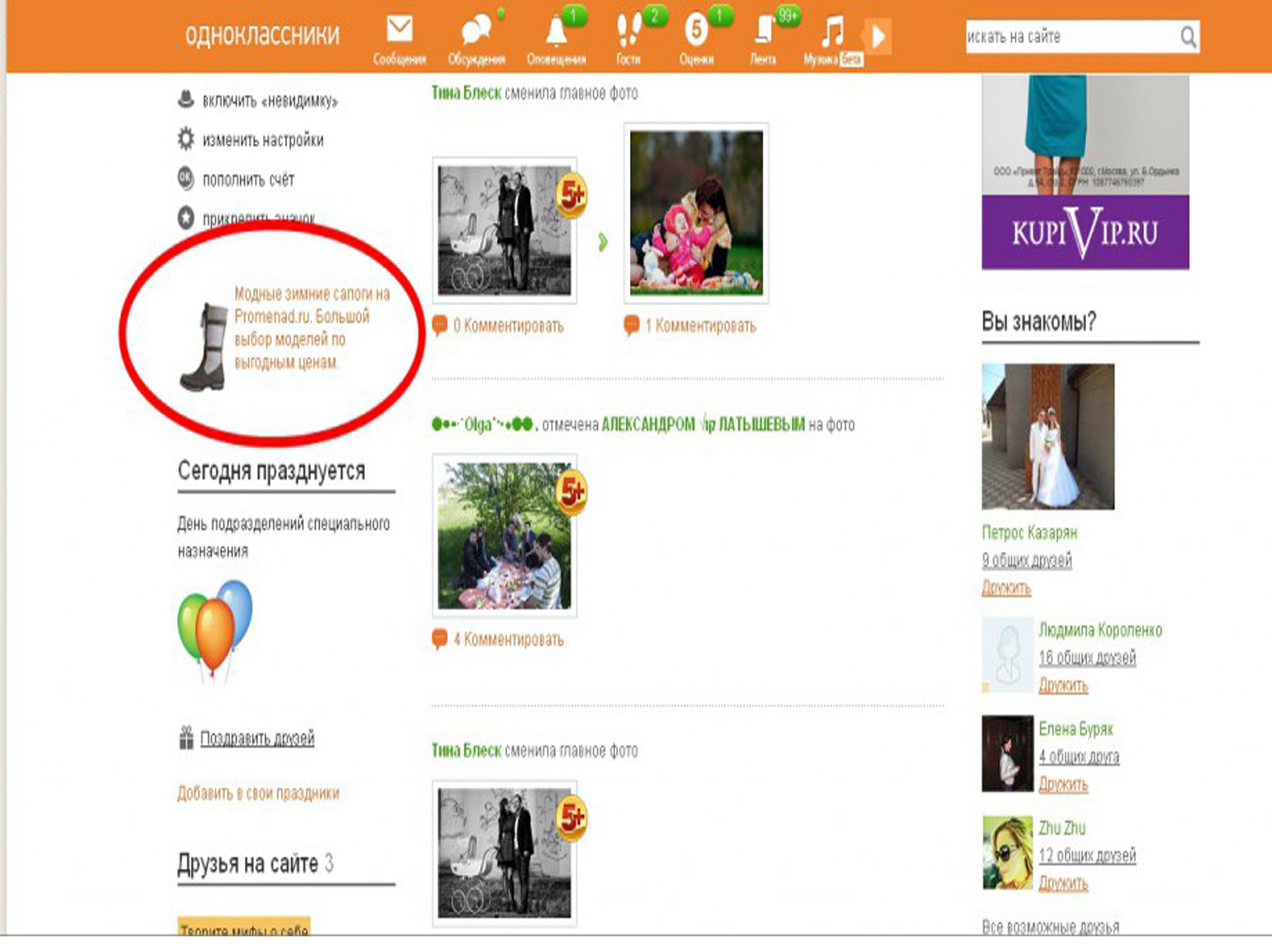Open the Оценки ratings icon

[696, 31]
